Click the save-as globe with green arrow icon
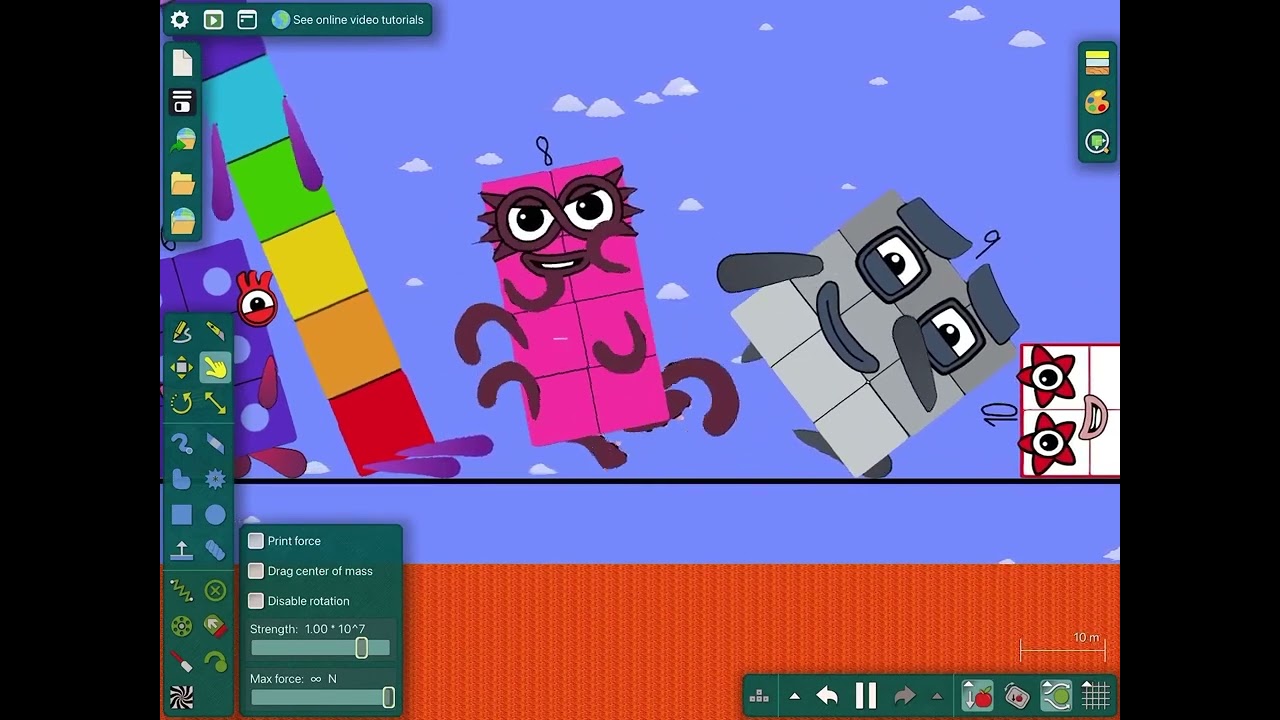The height and width of the screenshot is (720, 1280). 182,141
